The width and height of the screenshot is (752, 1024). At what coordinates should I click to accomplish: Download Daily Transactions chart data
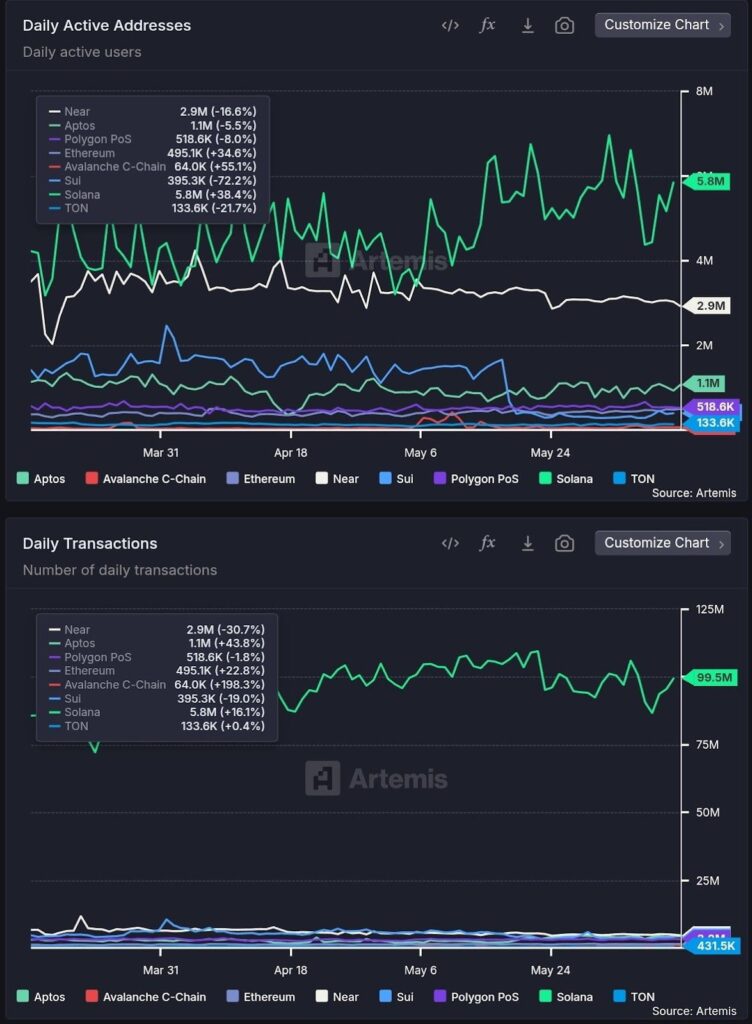point(527,543)
